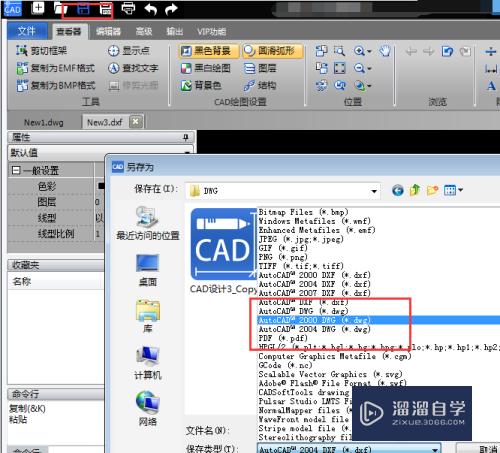Switch to 编辑器 tab
Screen dimensions: 500x453
coord(108,31)
